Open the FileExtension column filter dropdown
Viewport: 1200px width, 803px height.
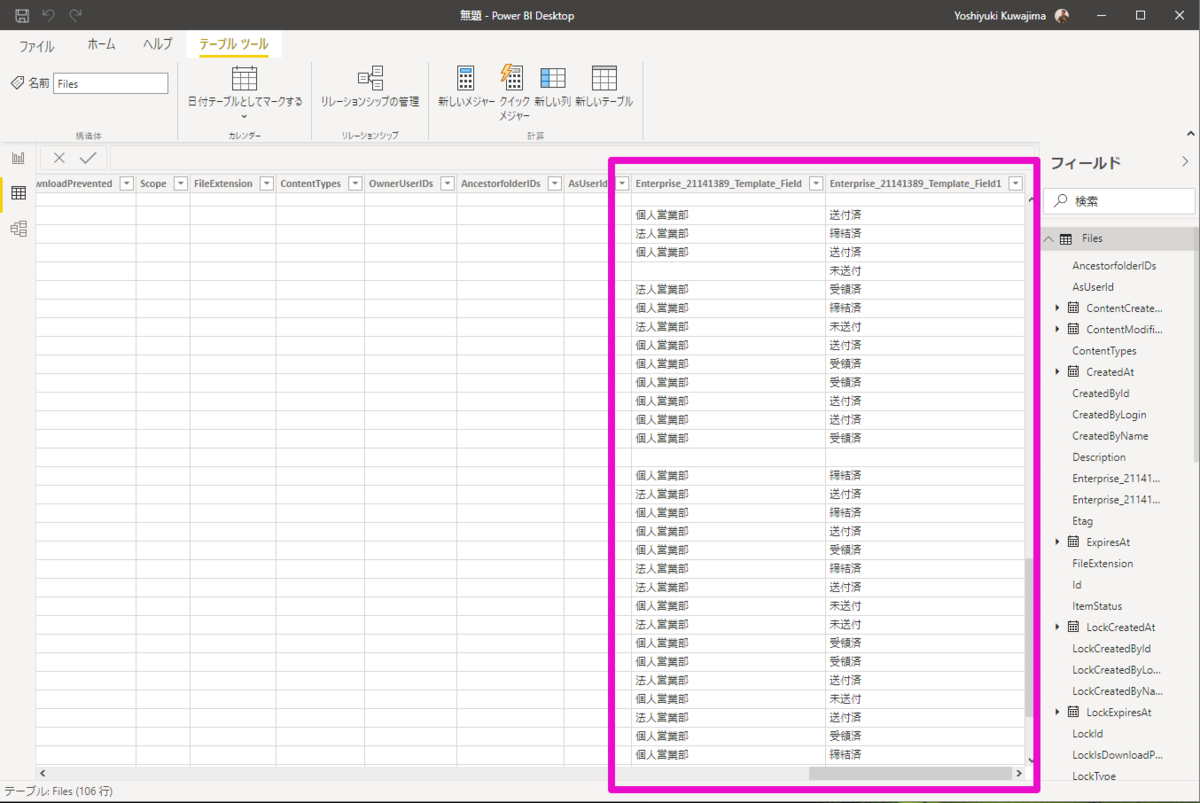coord(266,184)
